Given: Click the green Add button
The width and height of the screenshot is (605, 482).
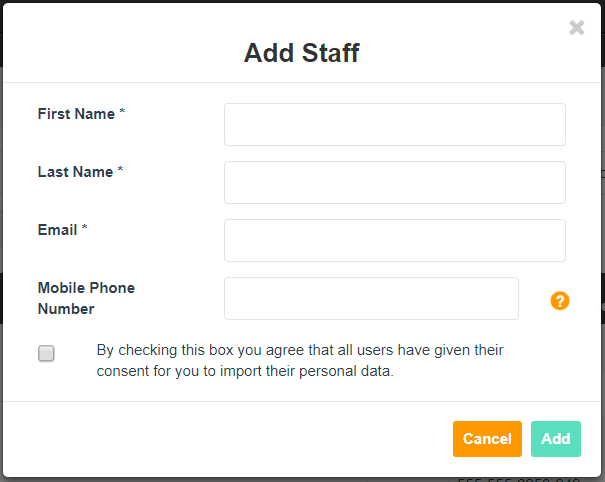Looking at the screenshot, I should tap(556, 439).
